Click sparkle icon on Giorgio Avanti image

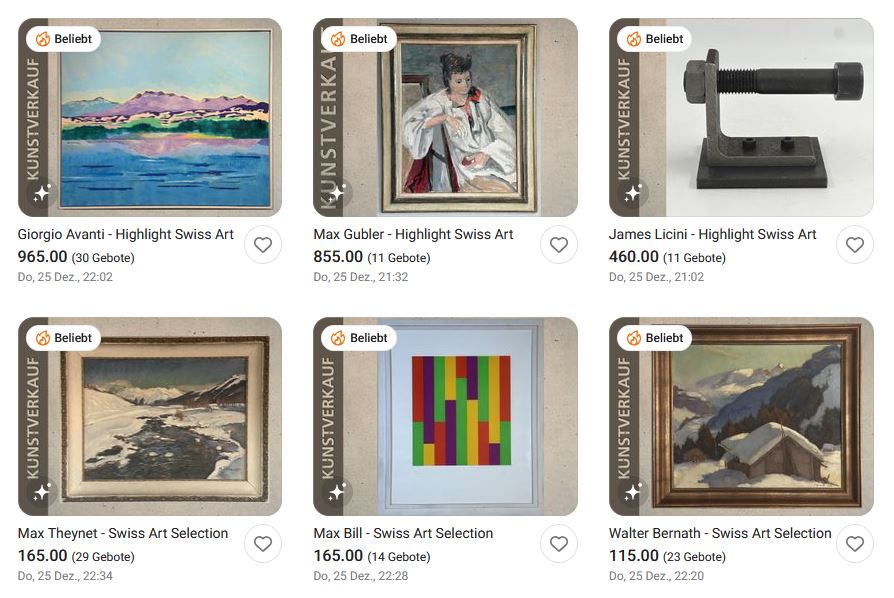click(42, 193)
